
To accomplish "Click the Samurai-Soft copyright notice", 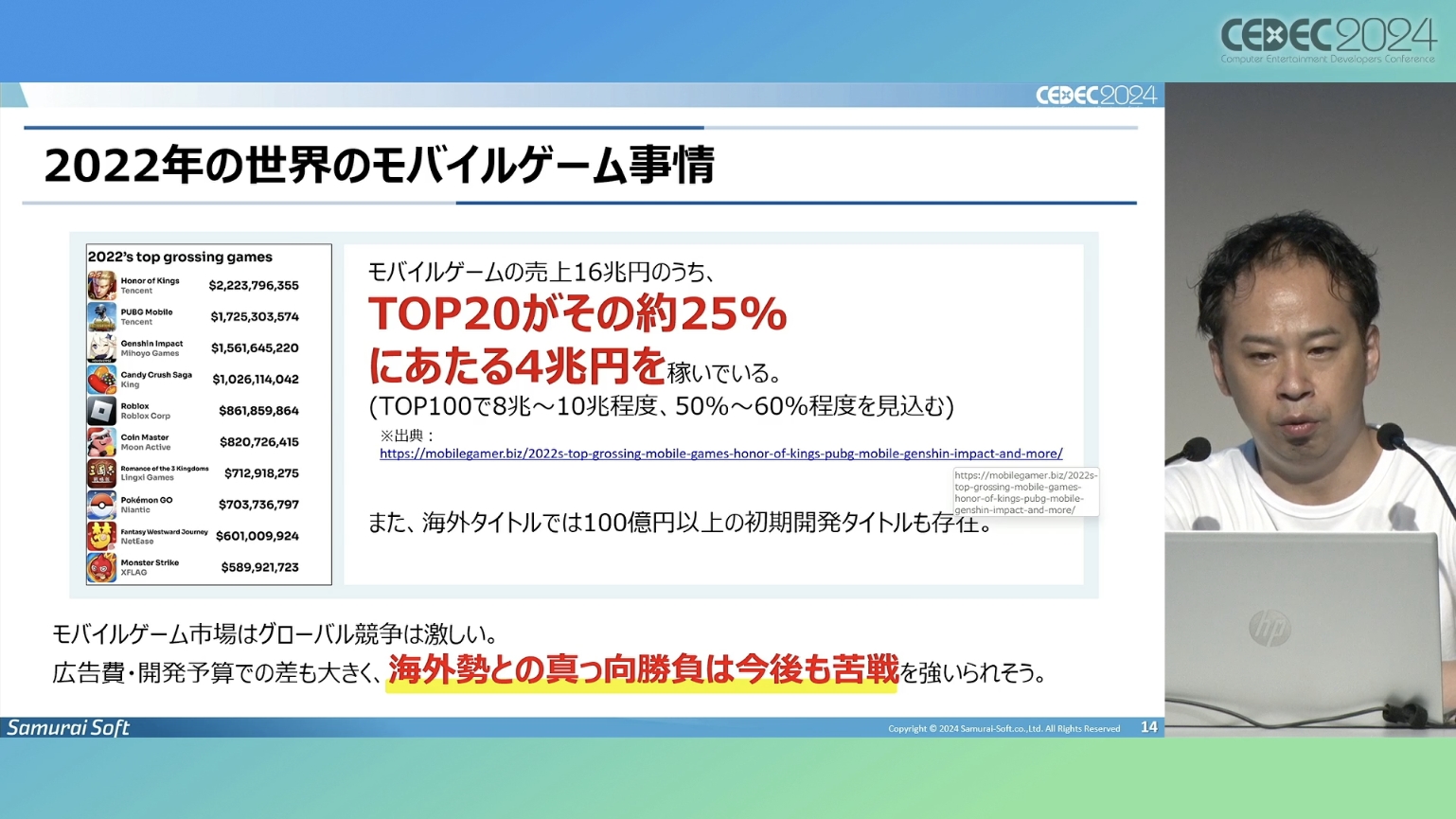I will point(1003,728).
